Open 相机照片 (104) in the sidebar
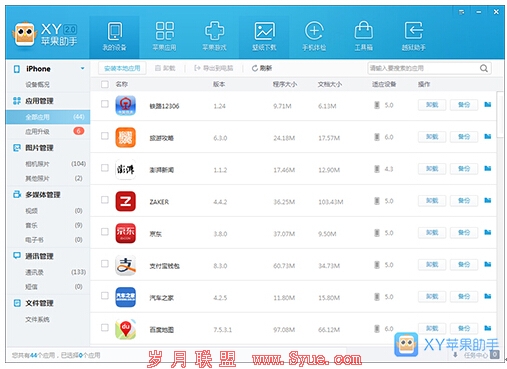The image size is (507, 369). 48,164
